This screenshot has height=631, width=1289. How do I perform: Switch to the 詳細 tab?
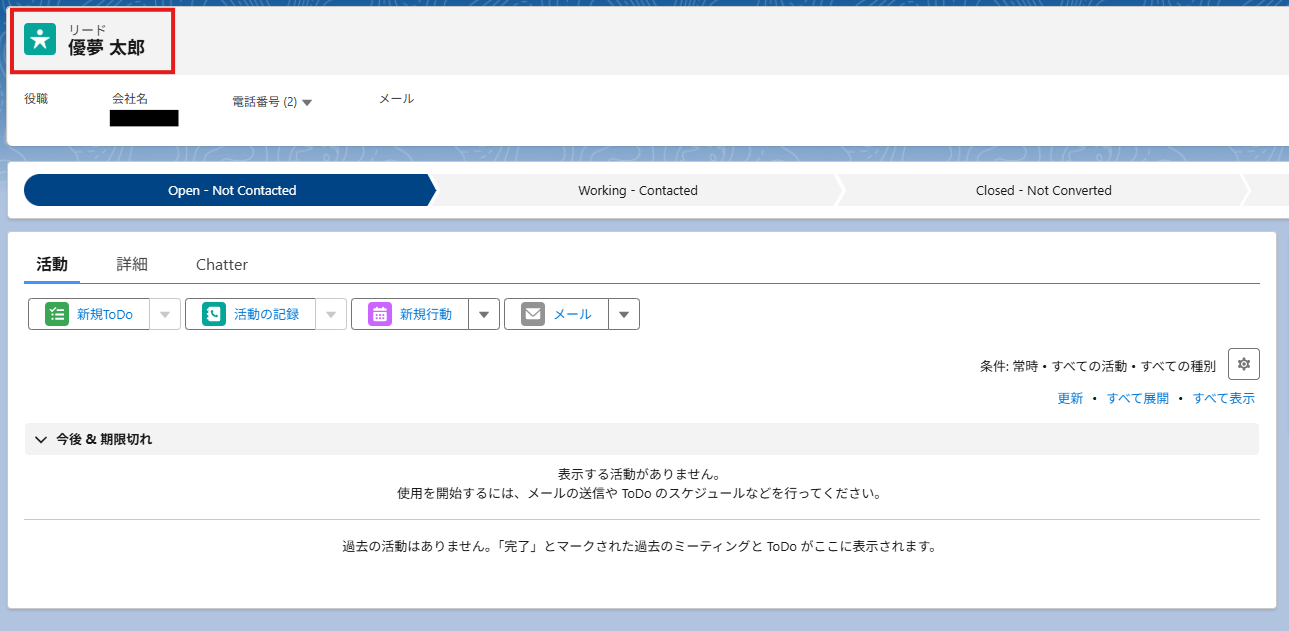click(132, 264)
